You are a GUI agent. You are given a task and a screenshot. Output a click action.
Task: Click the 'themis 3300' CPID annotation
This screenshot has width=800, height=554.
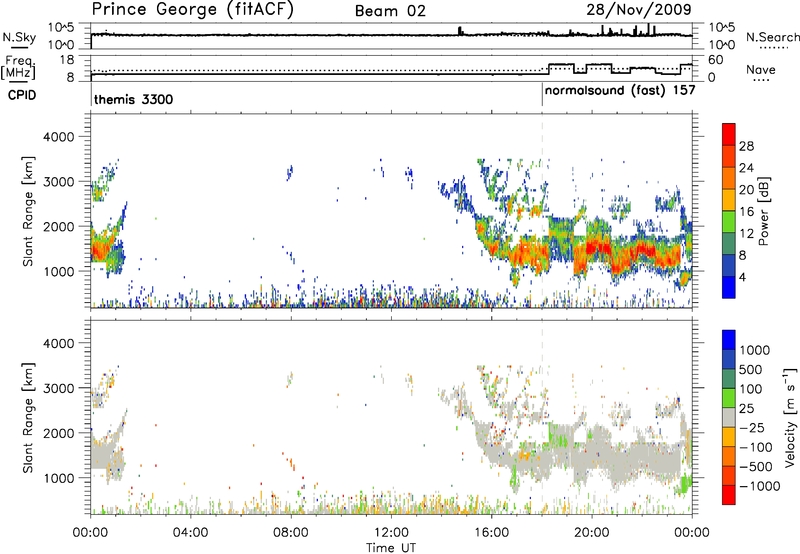133,99
